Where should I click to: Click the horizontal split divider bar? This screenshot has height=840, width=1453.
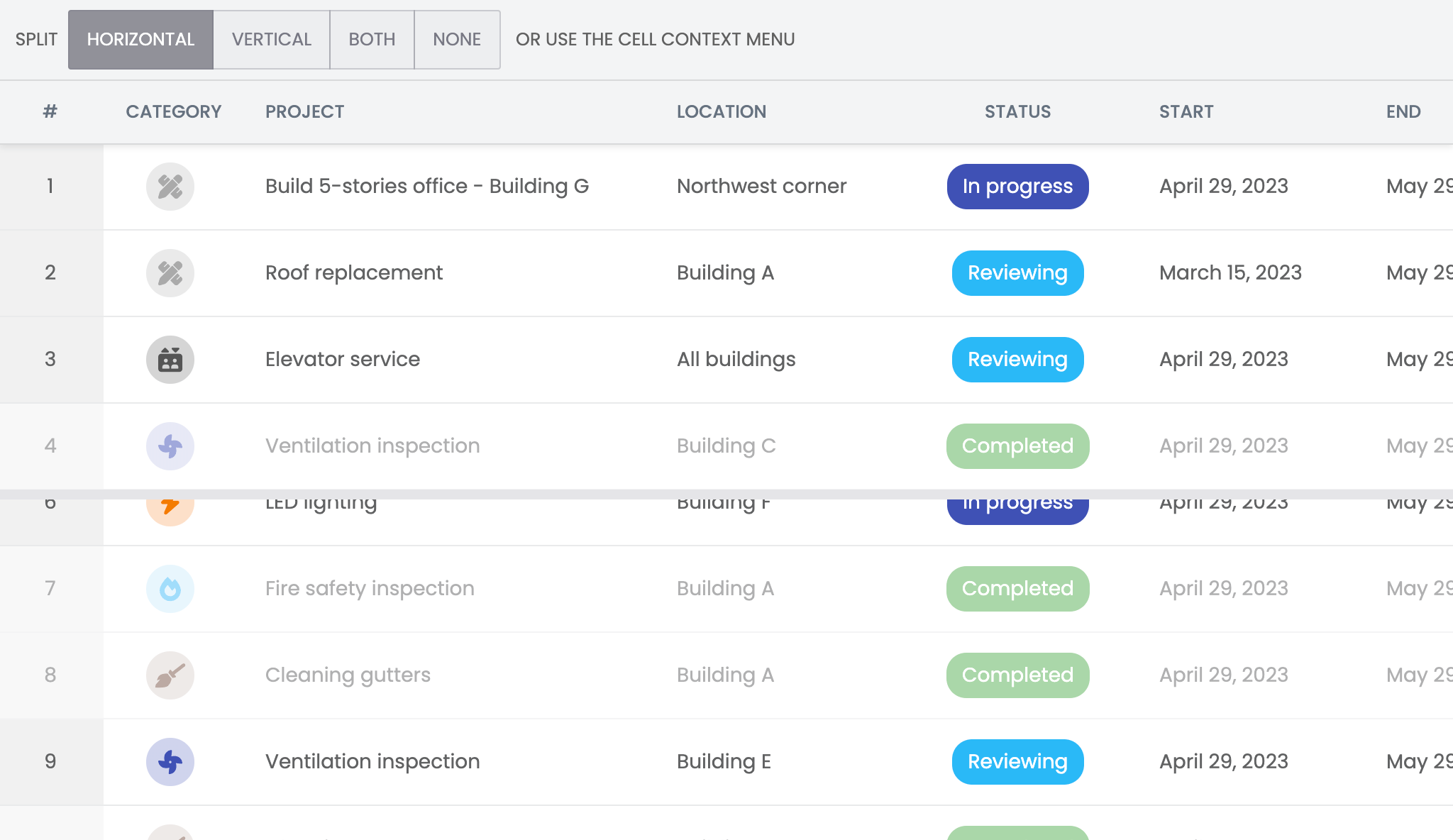coord(726,494)
